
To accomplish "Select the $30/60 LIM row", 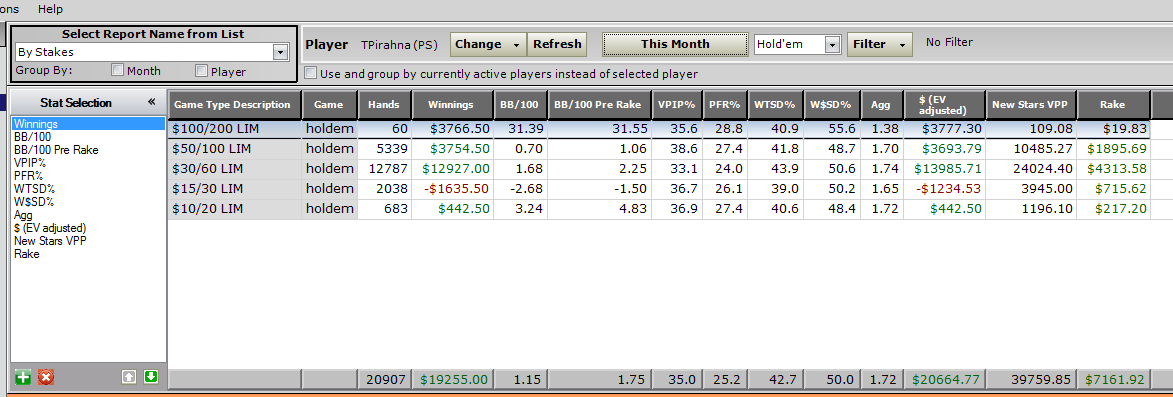I will (658, 169).
